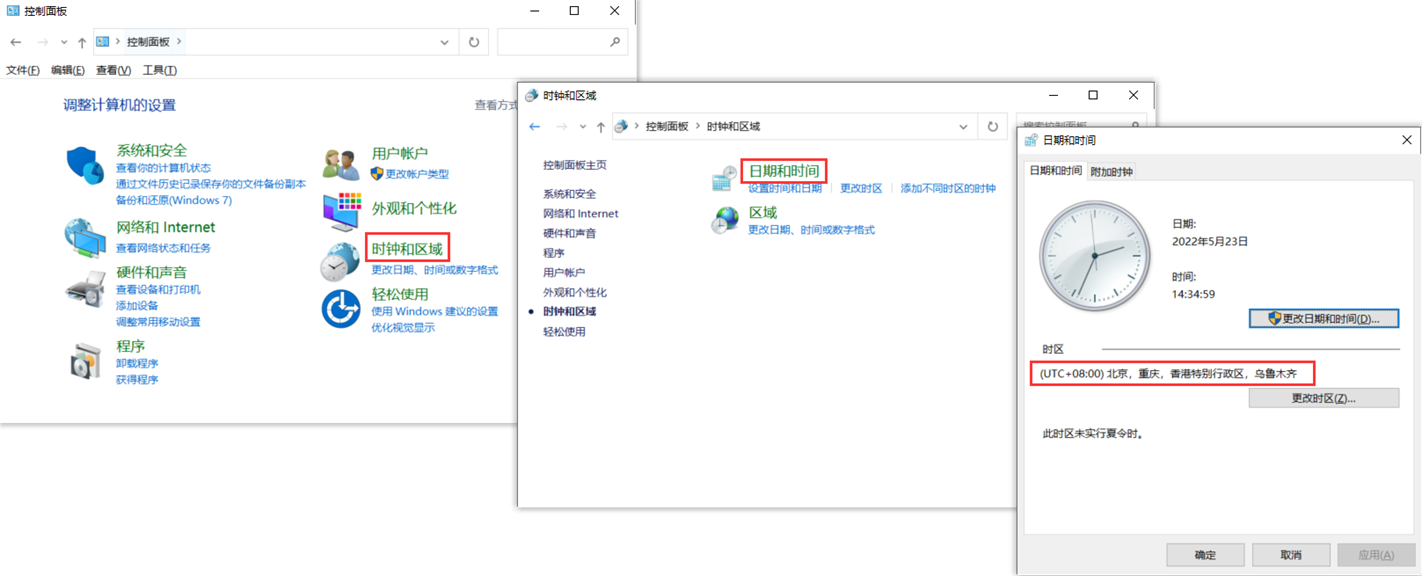Click the 日期和时间 clock calendar icon
Screen dimensions: 1422x576
coord(725,178)
